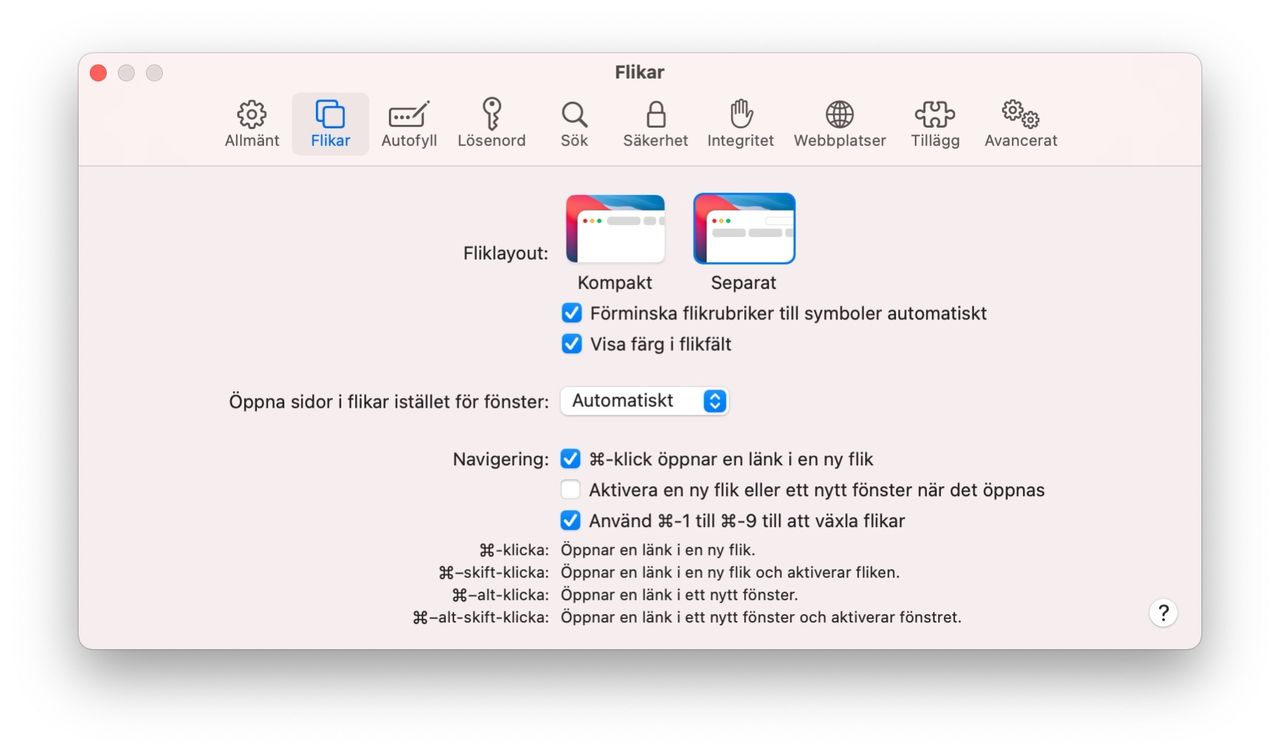The width and height of the screenshot is (1280, 753).
Task: Toggle ⌘-klick öppnar en länk checkbox
Action: click(571, 459)
